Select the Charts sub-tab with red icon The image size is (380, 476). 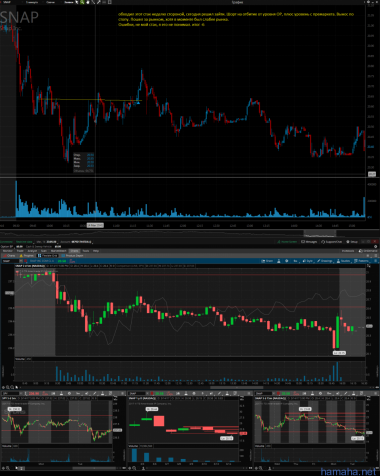[9, 256]
